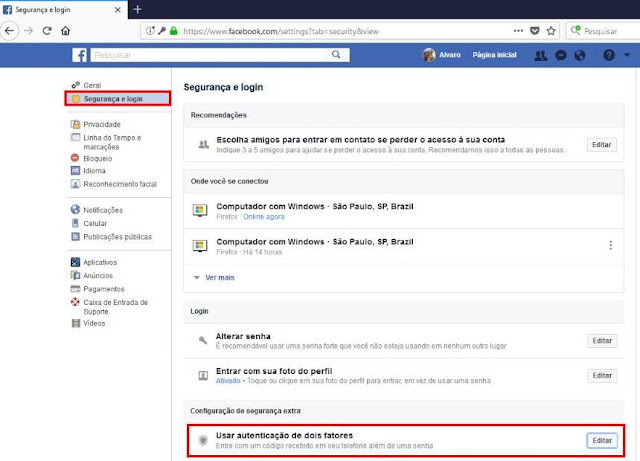The image size is (640, 461).
Task: Go back with the browser back arrow
Action: [x=9, y=31]
